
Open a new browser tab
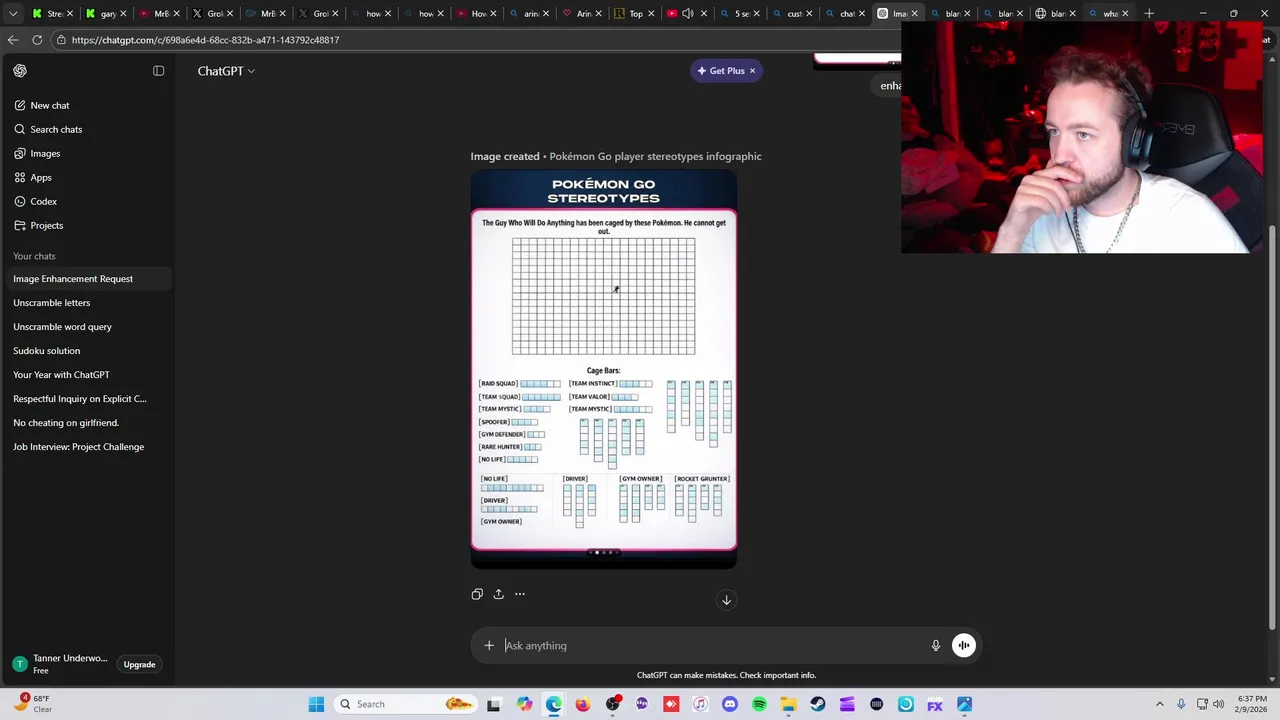click(x=1149, y=13)
